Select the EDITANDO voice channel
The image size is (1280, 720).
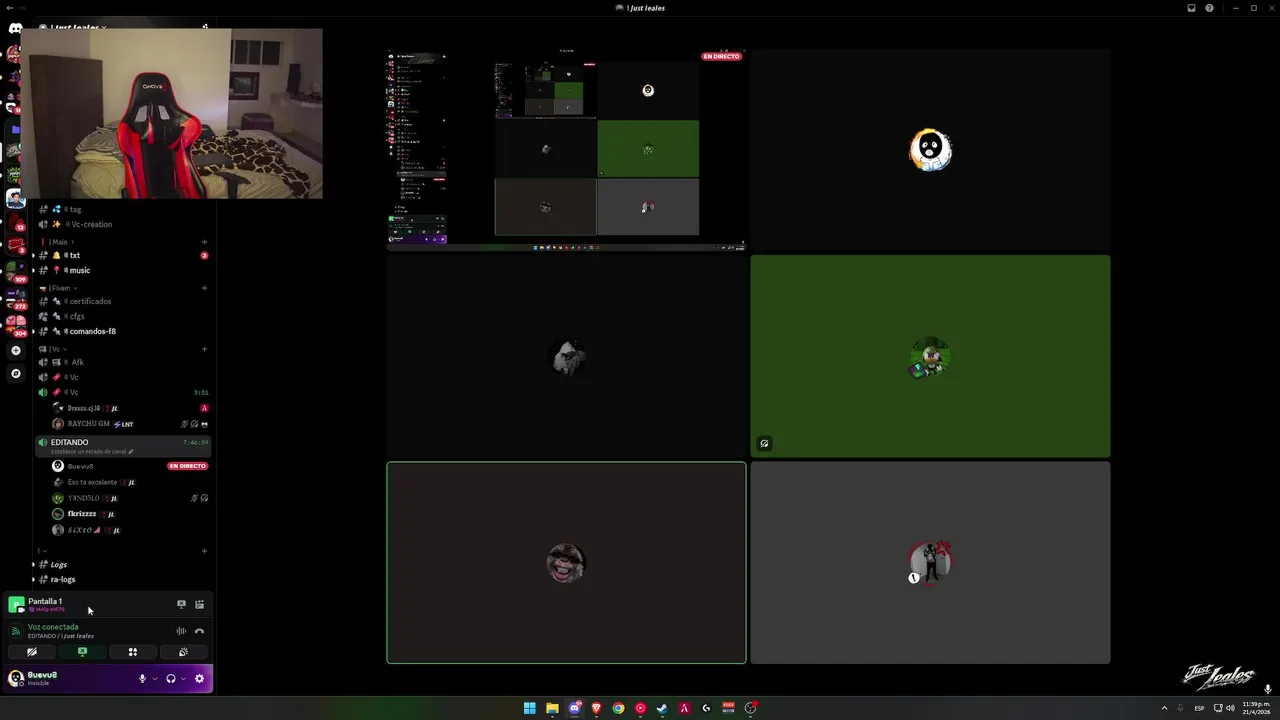pyautogui.click(x=122, y=445)
